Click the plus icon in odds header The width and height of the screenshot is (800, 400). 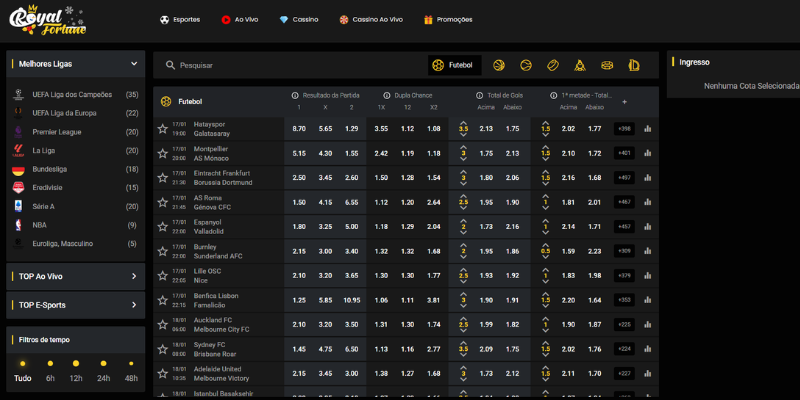pos(625,101)
